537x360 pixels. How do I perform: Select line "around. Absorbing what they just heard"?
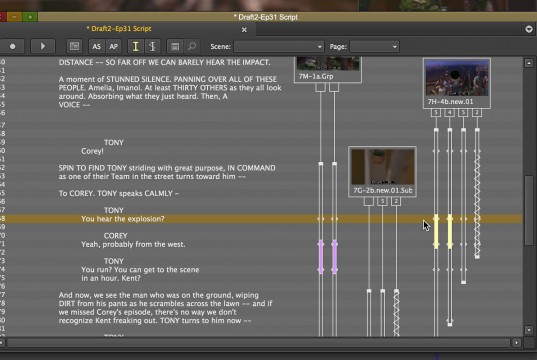coord(143,96)
